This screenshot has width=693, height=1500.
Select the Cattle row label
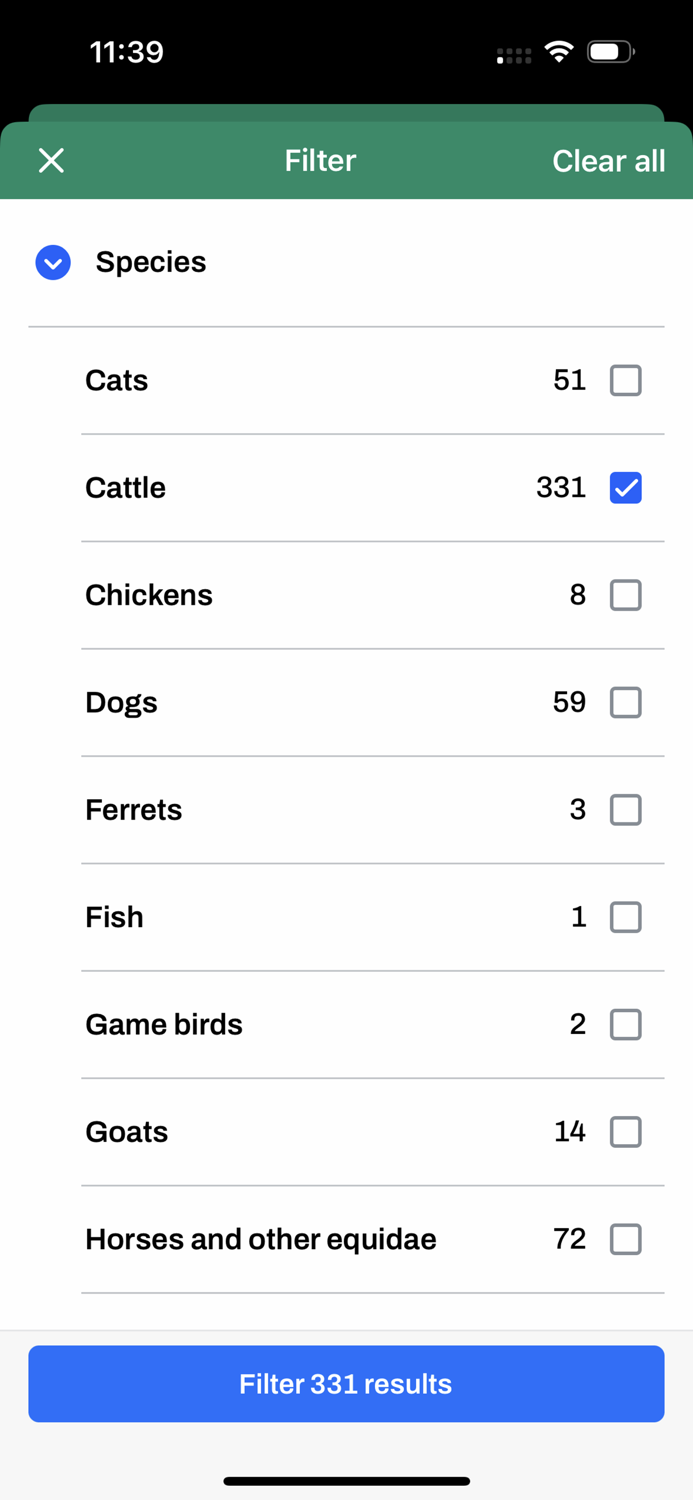pos(126,488)
